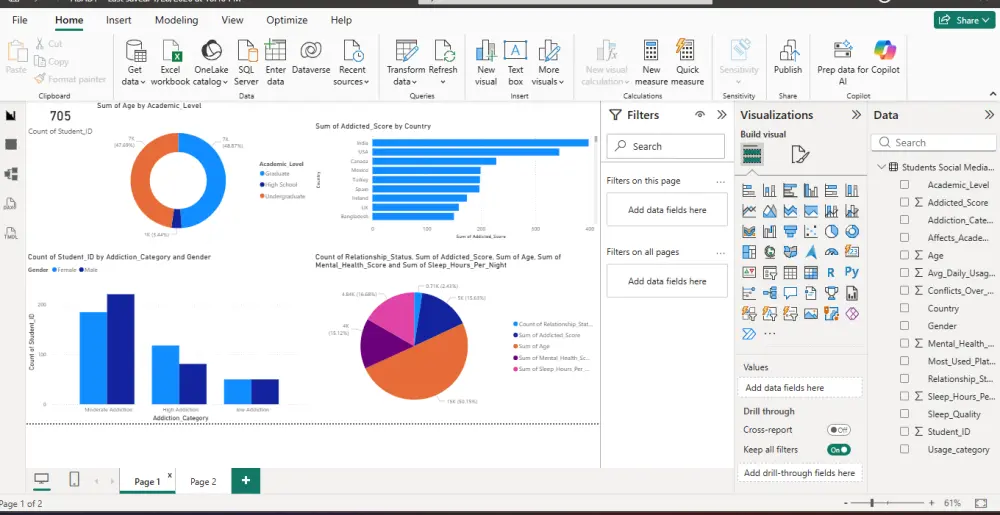Open the Get data menu icon
The image size is (1000, 515).
click(135, 51)
